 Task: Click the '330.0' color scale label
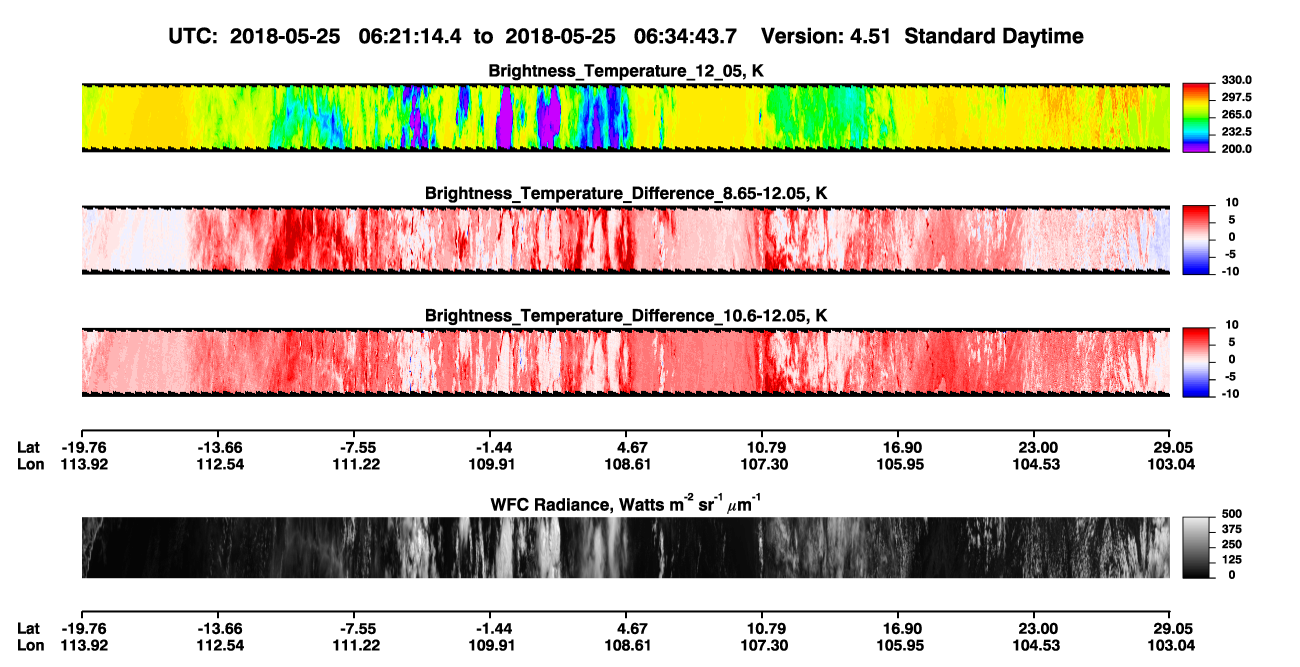click(x=1234, y=80)
